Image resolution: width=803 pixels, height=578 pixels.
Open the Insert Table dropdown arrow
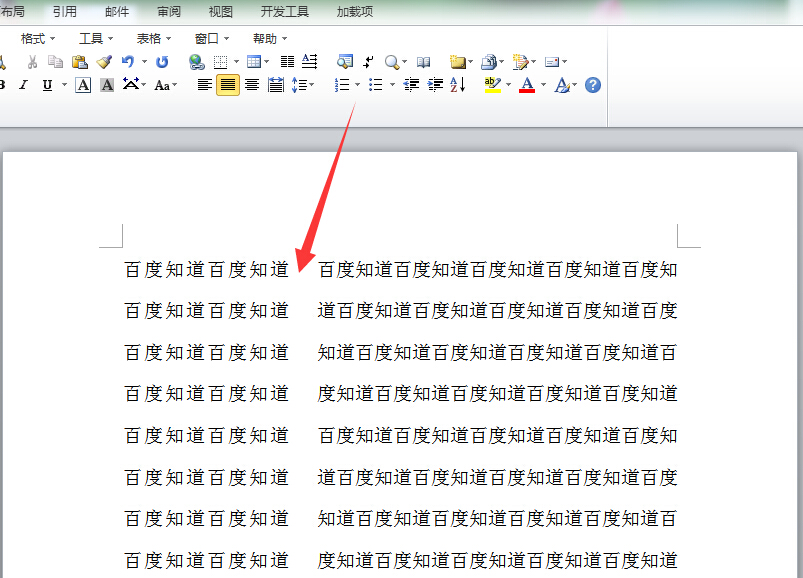(266, 62)
